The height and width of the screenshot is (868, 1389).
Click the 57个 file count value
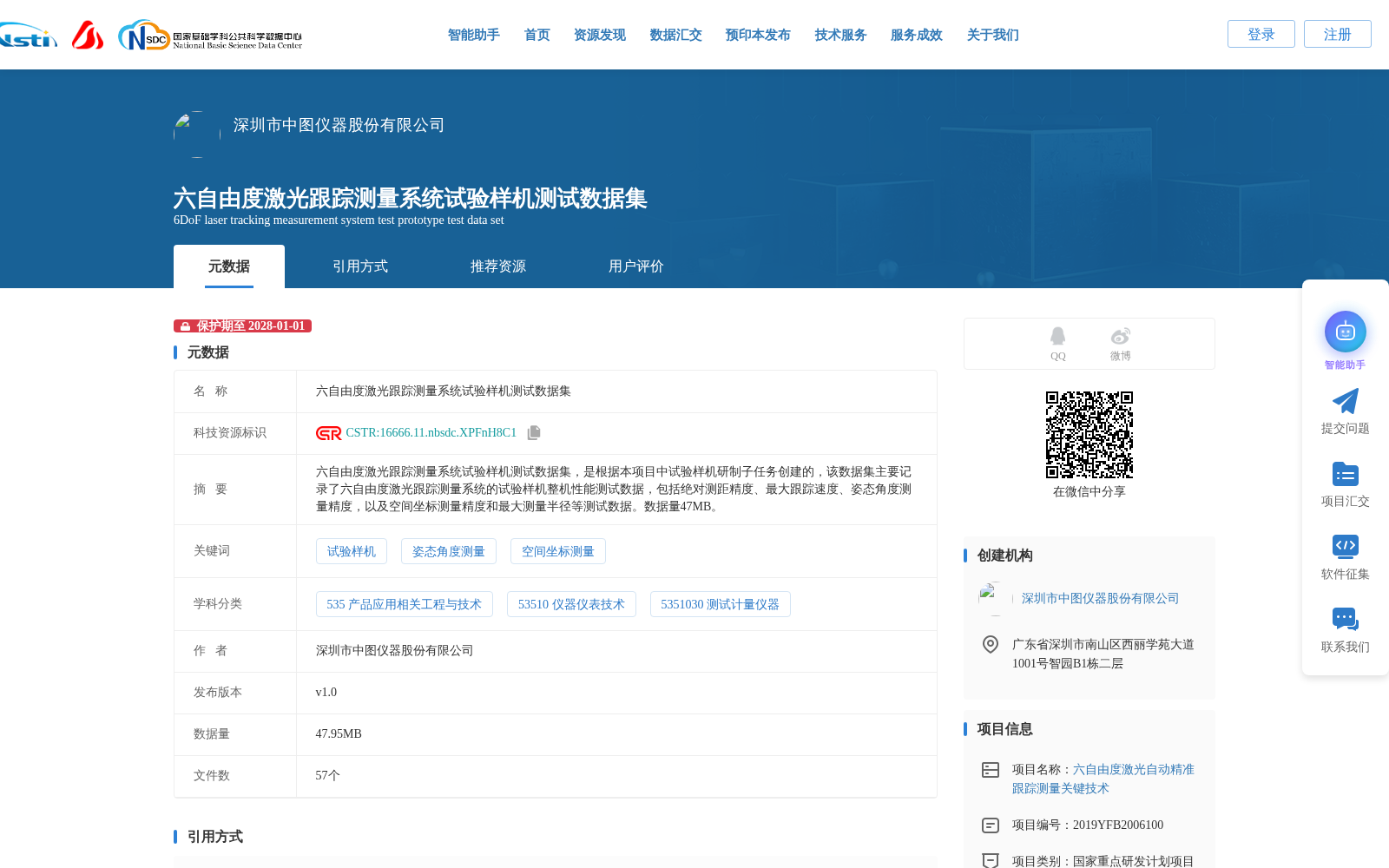[327, 776]
